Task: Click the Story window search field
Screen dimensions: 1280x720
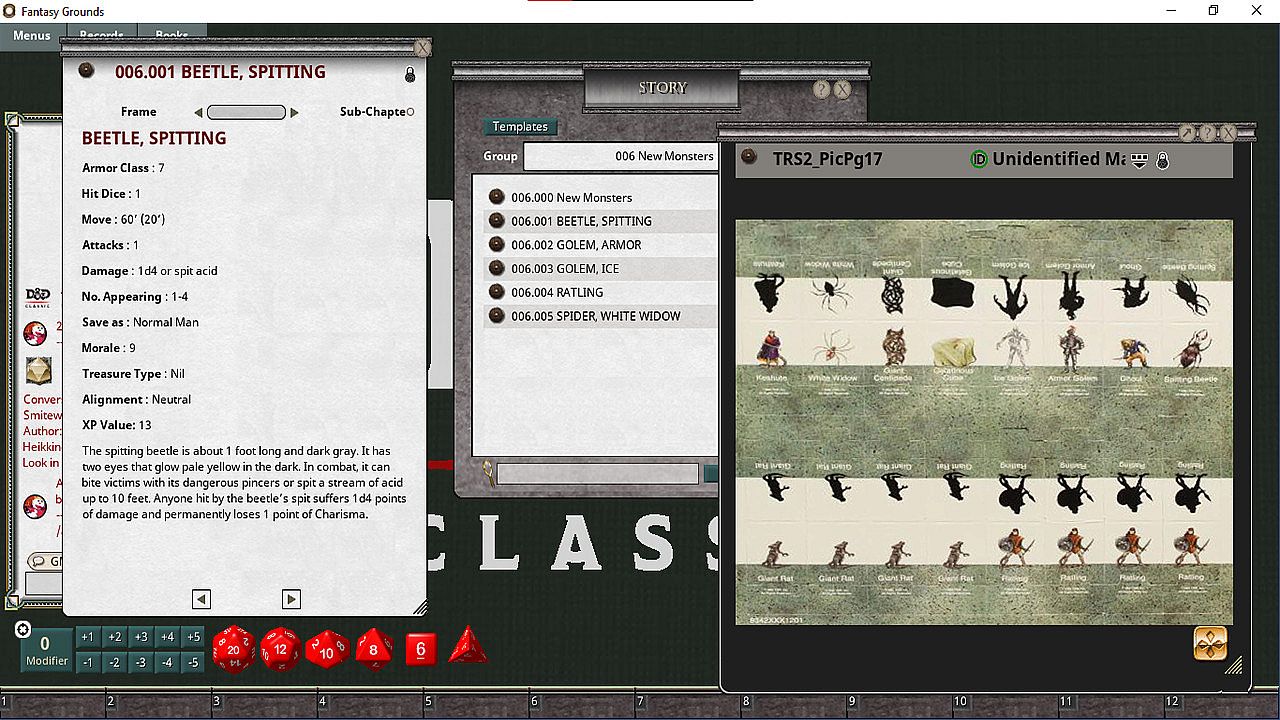Action: pyautogui.click(x=598, y=473)
